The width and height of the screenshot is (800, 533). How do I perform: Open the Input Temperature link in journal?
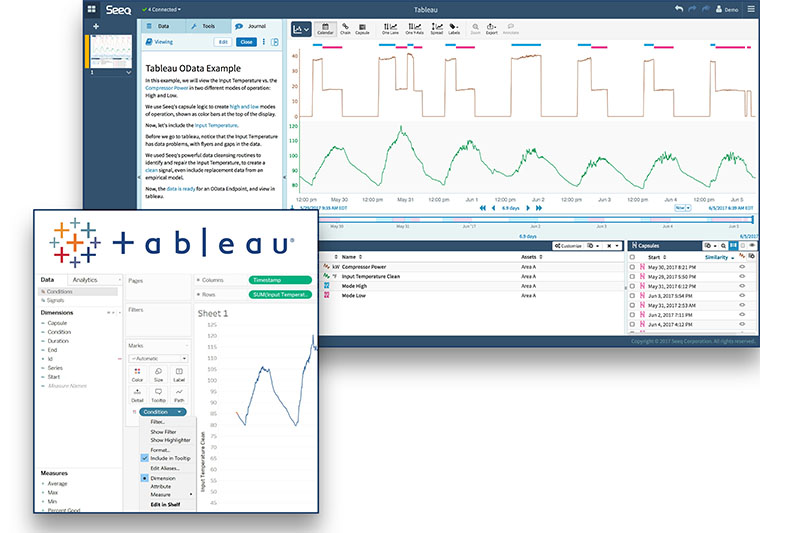pyautogui.click(x=216, y=125)
